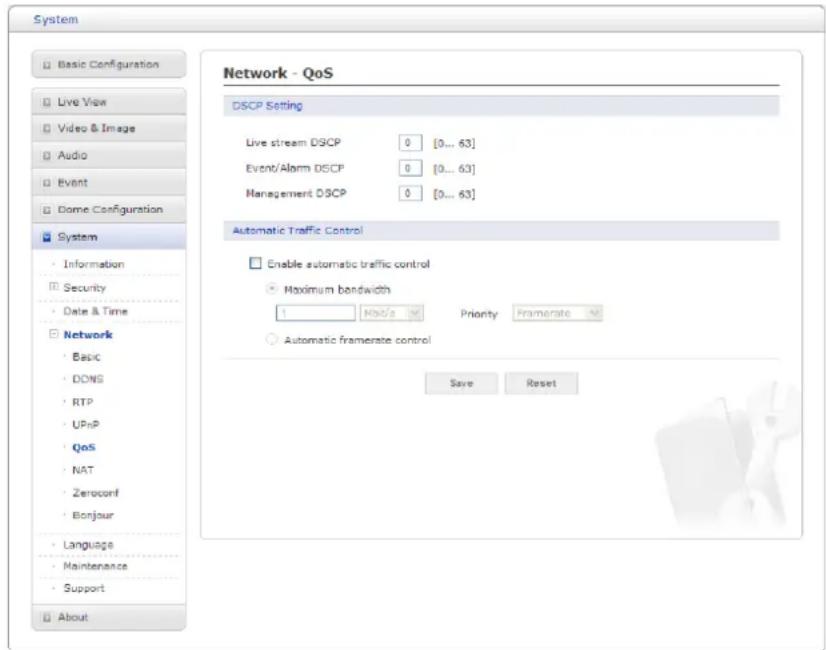Screen dimensions: 826x650
Task: Select the Maximum bandwidth radio option
Action: (271, 289)
